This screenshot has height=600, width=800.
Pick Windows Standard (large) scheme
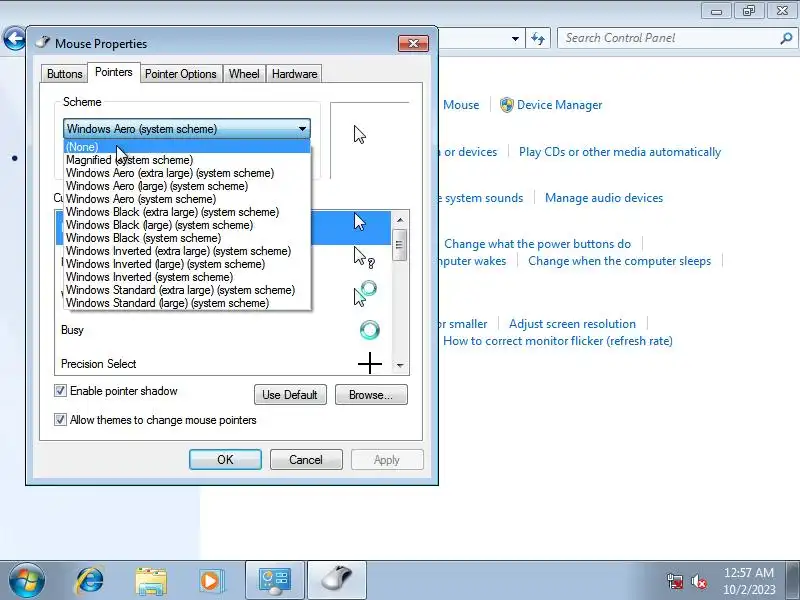coord(187,303)
